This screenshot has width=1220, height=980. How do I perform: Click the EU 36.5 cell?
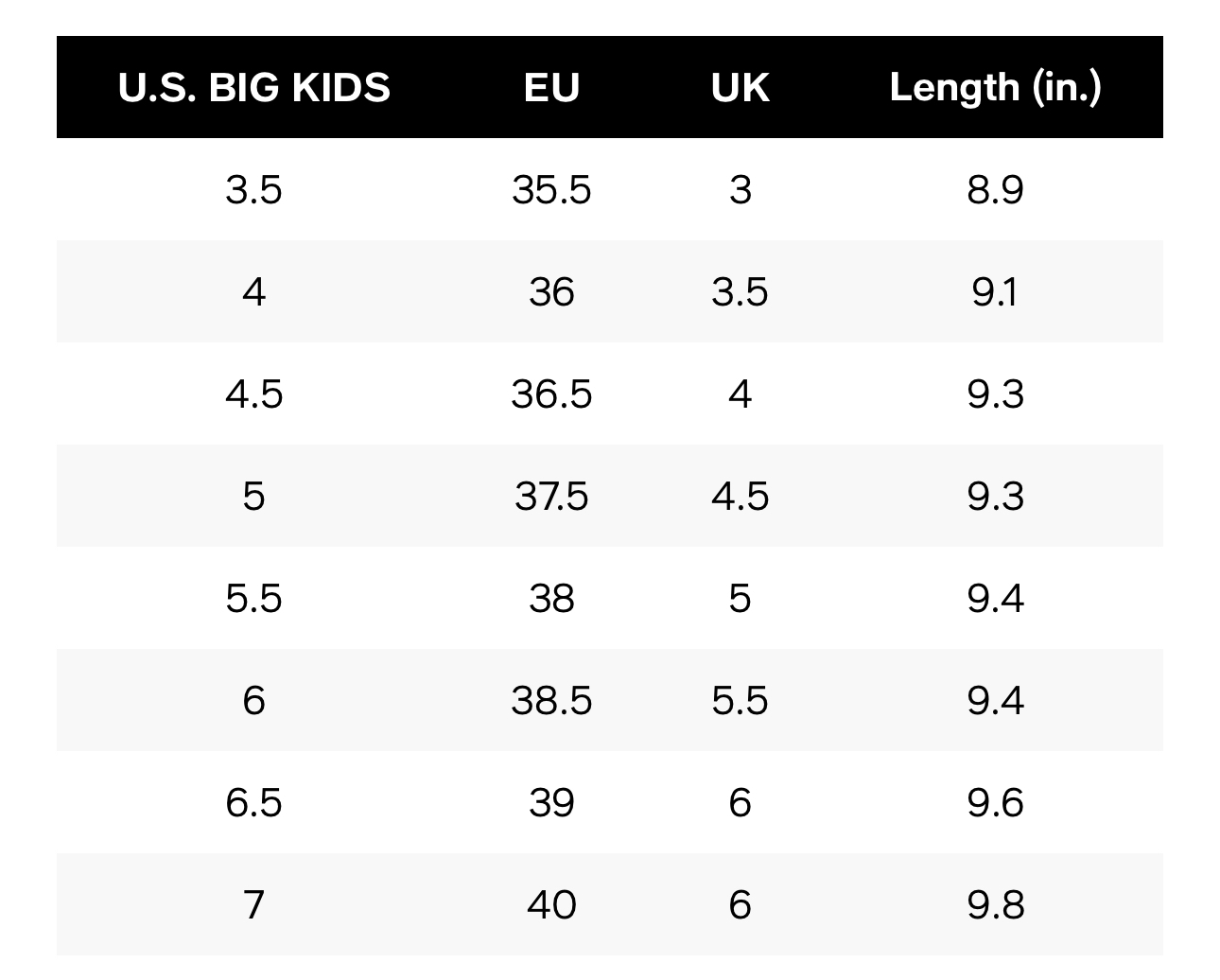coord(551,394)
